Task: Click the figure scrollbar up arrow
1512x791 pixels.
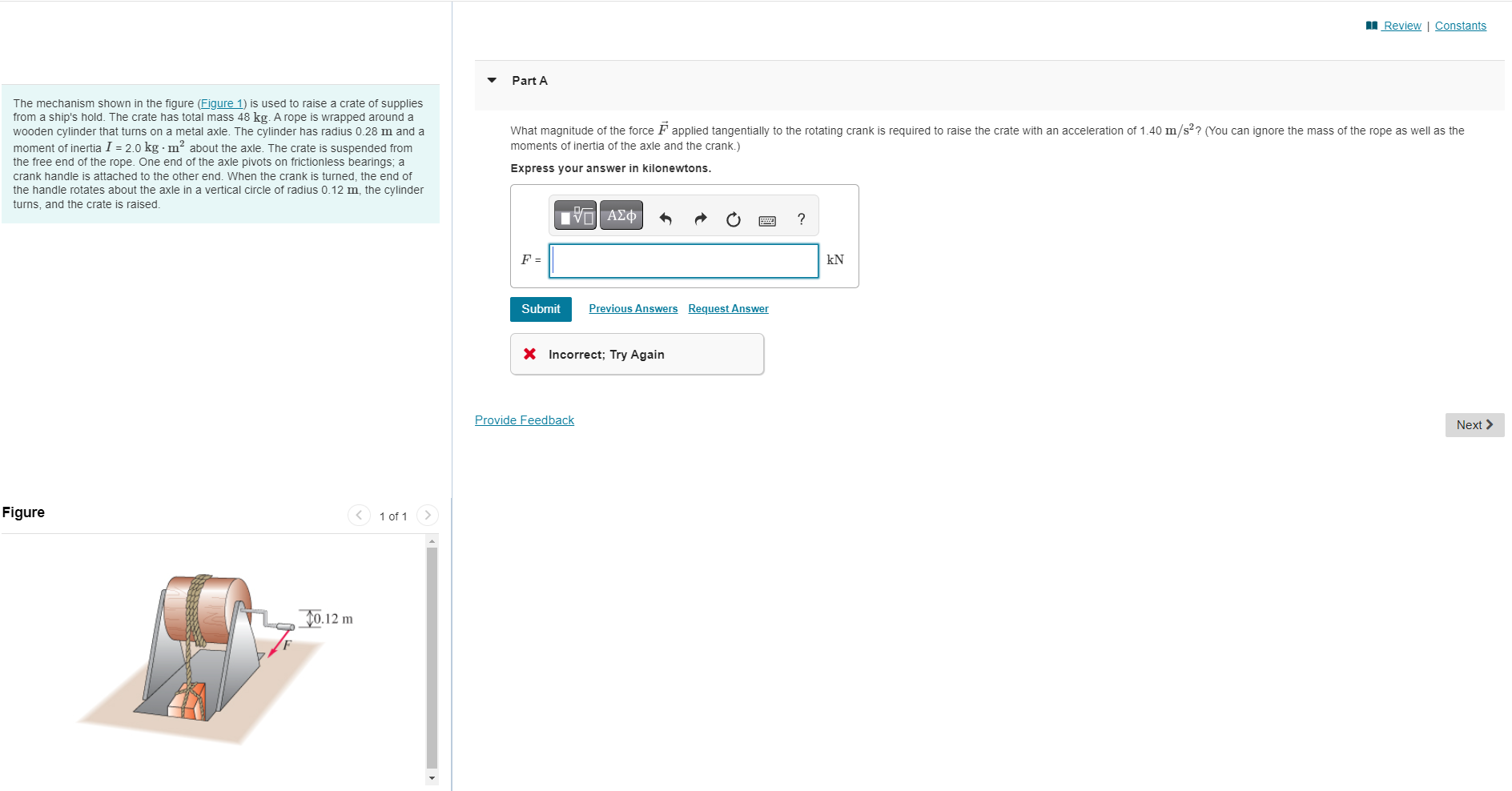Action: click(x=432, y=541)
